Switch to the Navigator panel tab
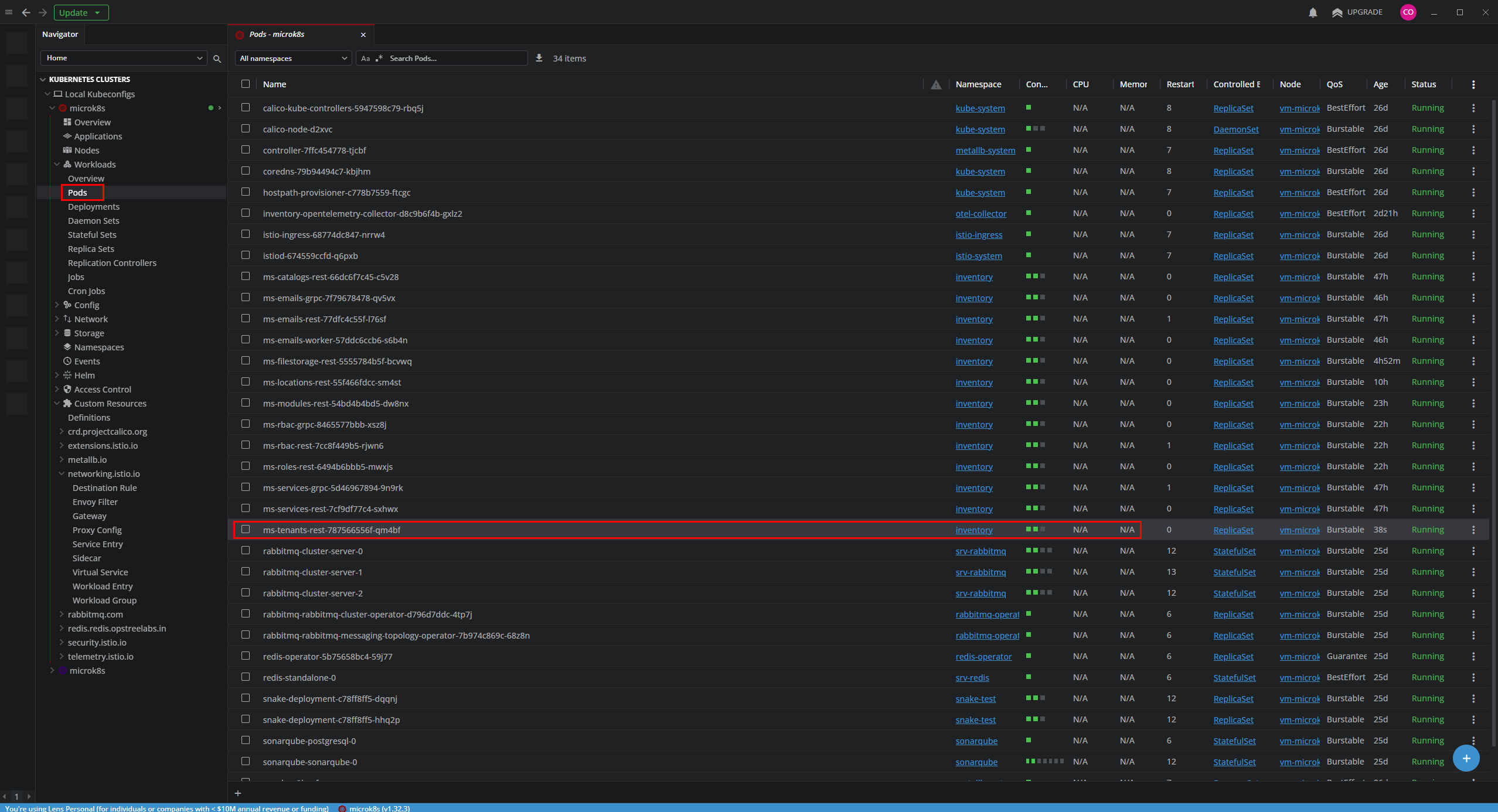The height and width of the screenshot is (812, 1498). [x=60, y=35]
